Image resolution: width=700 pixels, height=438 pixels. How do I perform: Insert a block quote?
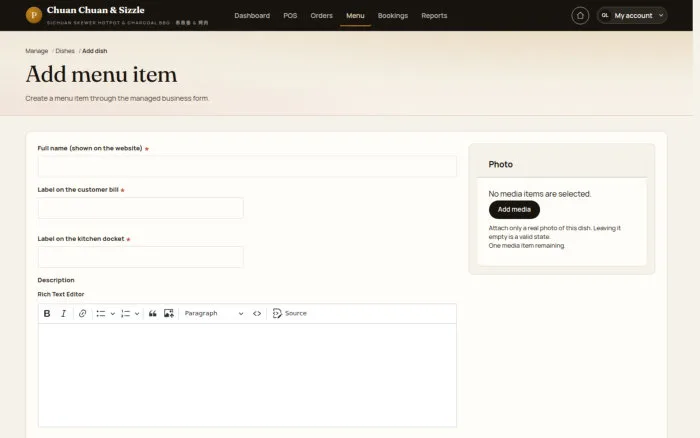pos(153,313)
